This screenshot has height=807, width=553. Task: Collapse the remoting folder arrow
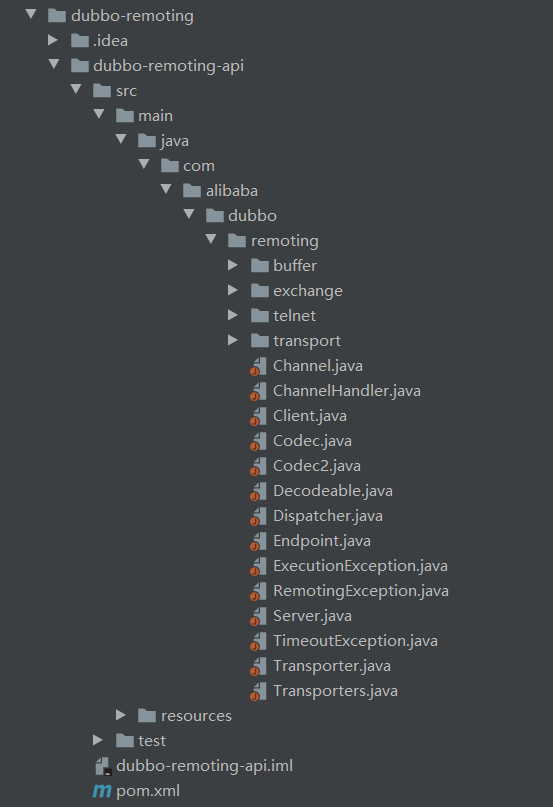(211, 239)
